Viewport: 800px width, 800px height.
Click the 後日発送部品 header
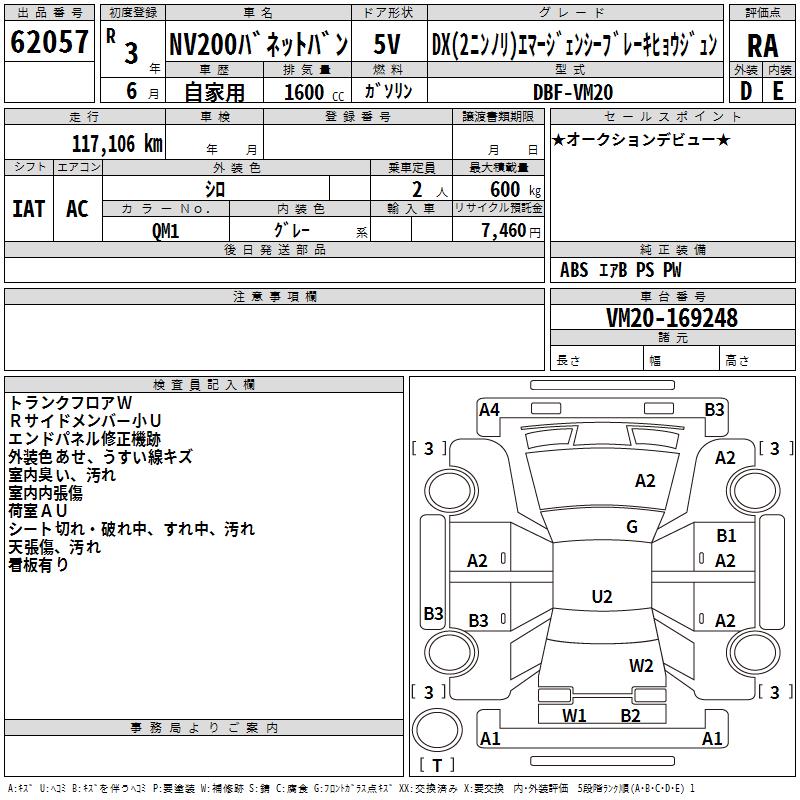click(274, 249)
